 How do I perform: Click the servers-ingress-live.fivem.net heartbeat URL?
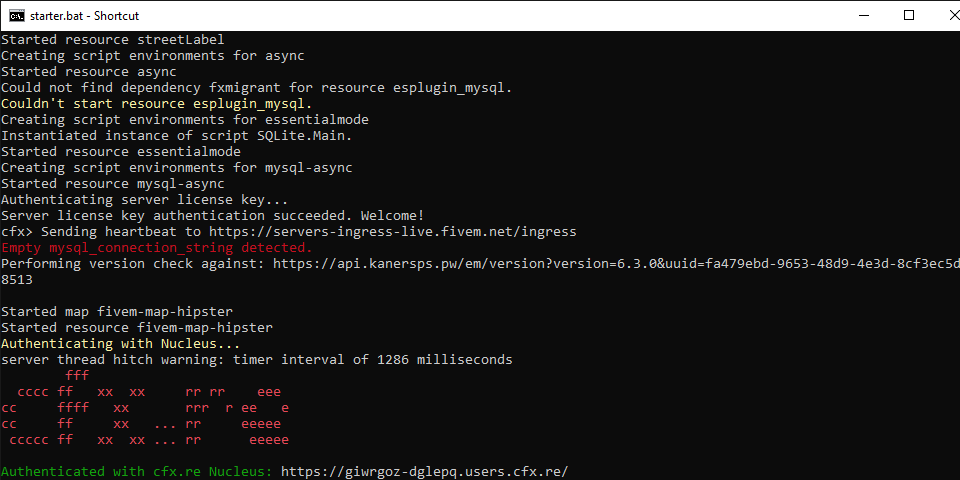(x=392, y=231)
